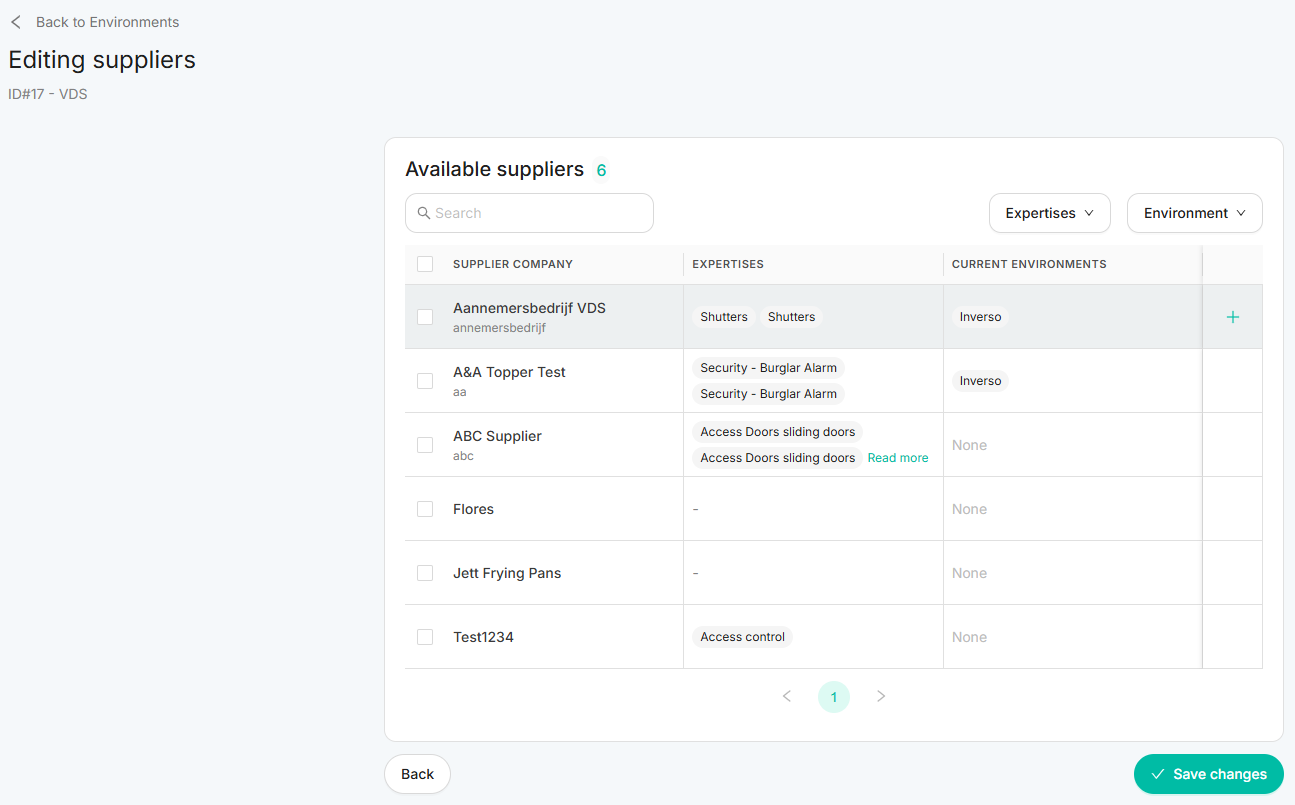Viewport: 1295px width, 805px height.
Task: Select the Flores supplier checkbox
Action: coord(425,509)
